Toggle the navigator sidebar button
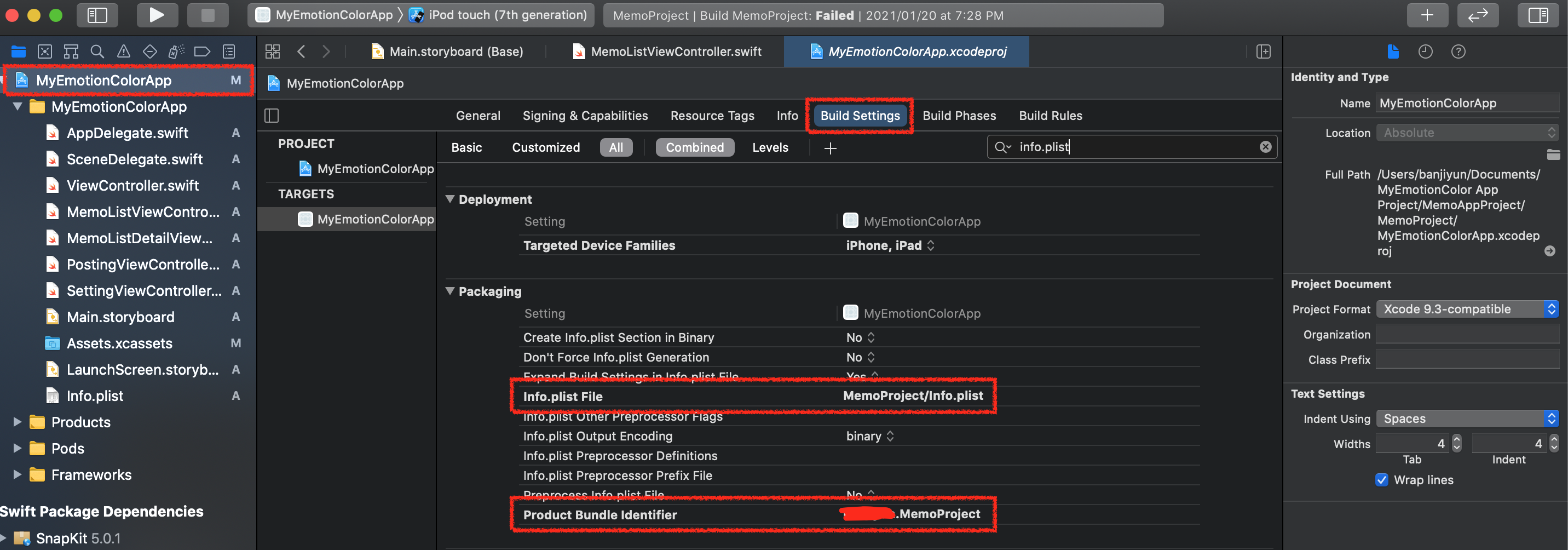 click(x=97, y=15)
